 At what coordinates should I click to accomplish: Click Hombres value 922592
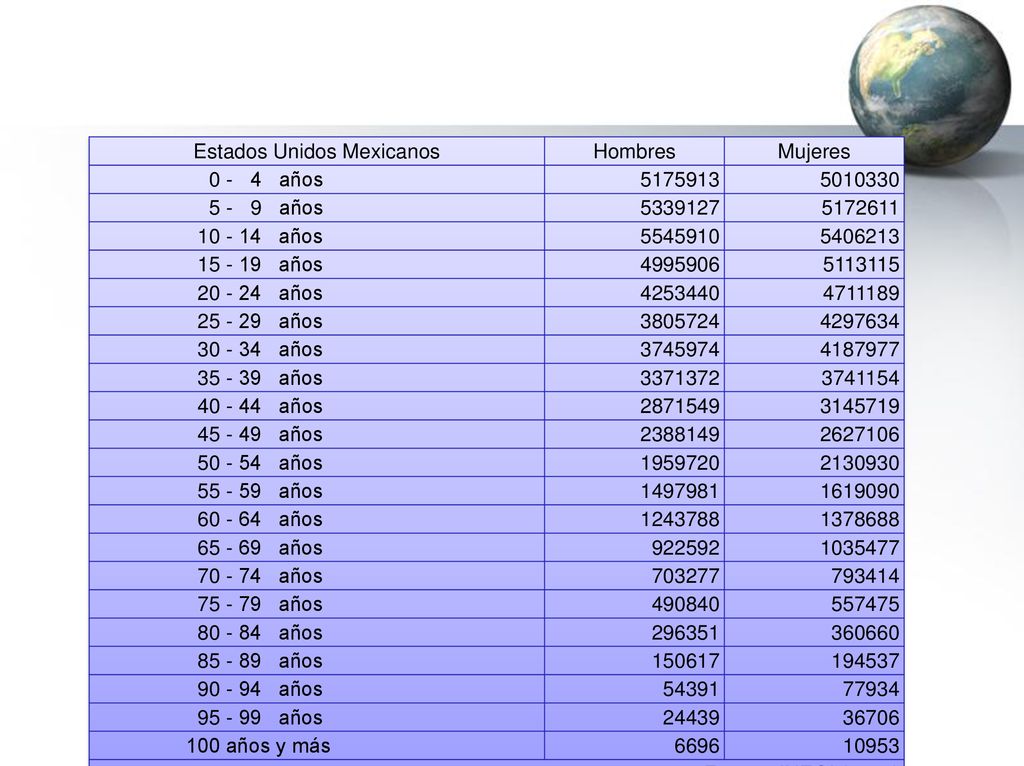tap(685, 548)
